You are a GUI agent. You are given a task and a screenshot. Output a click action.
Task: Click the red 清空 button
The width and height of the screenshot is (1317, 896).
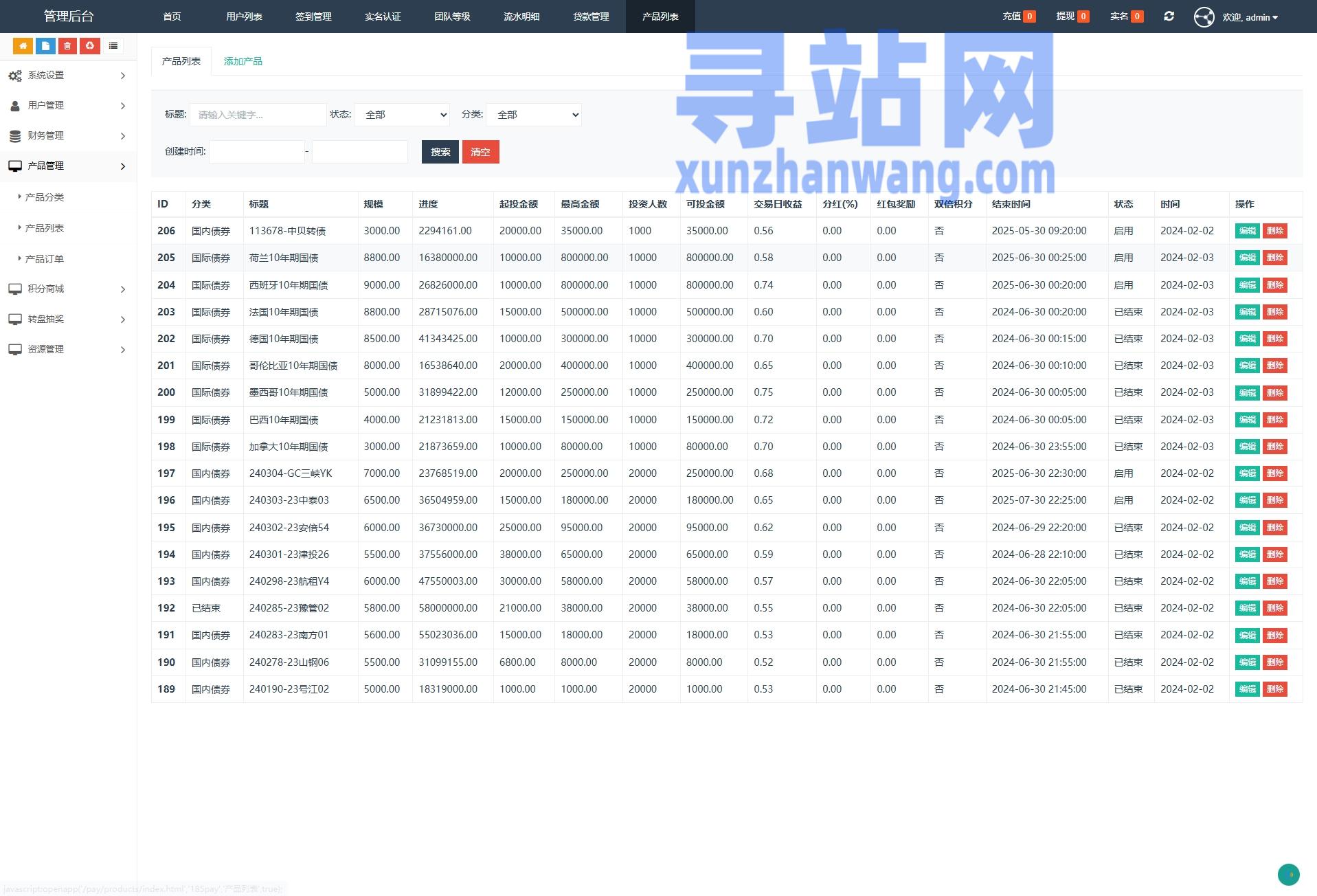click(x=481, y=152)
